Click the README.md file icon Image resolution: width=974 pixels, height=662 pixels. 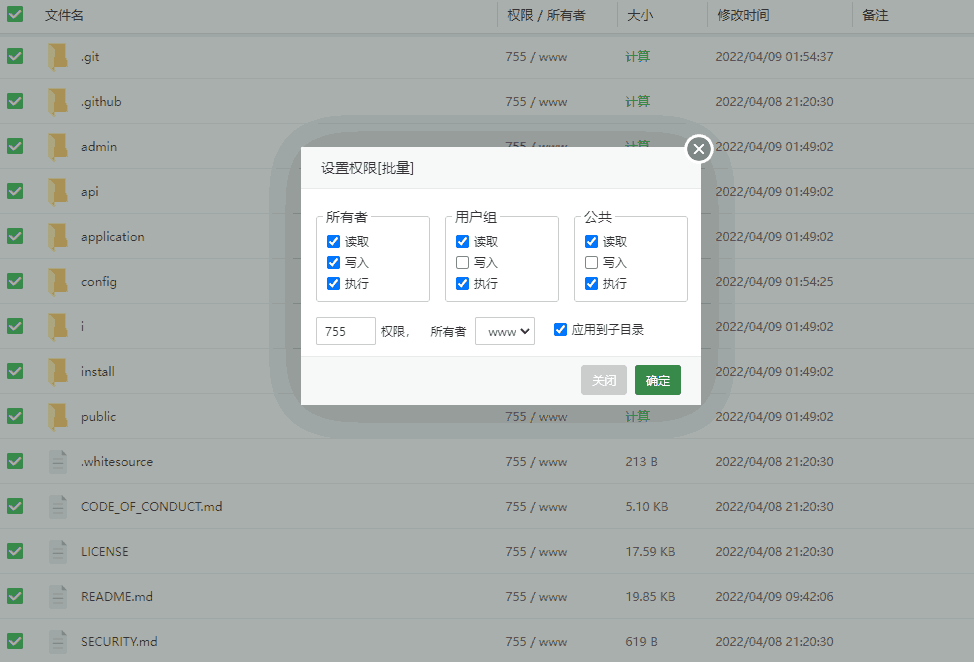[x=58, y=597]
